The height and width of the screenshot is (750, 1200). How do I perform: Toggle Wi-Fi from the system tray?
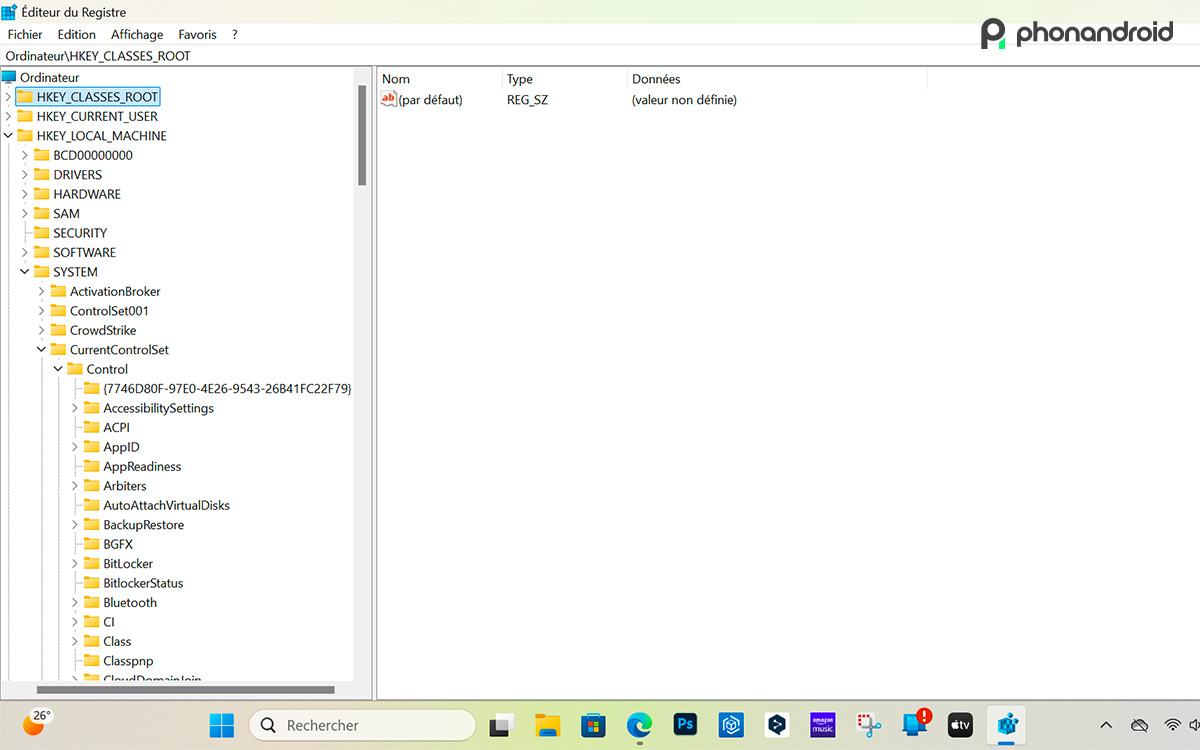click(1172, 724)
